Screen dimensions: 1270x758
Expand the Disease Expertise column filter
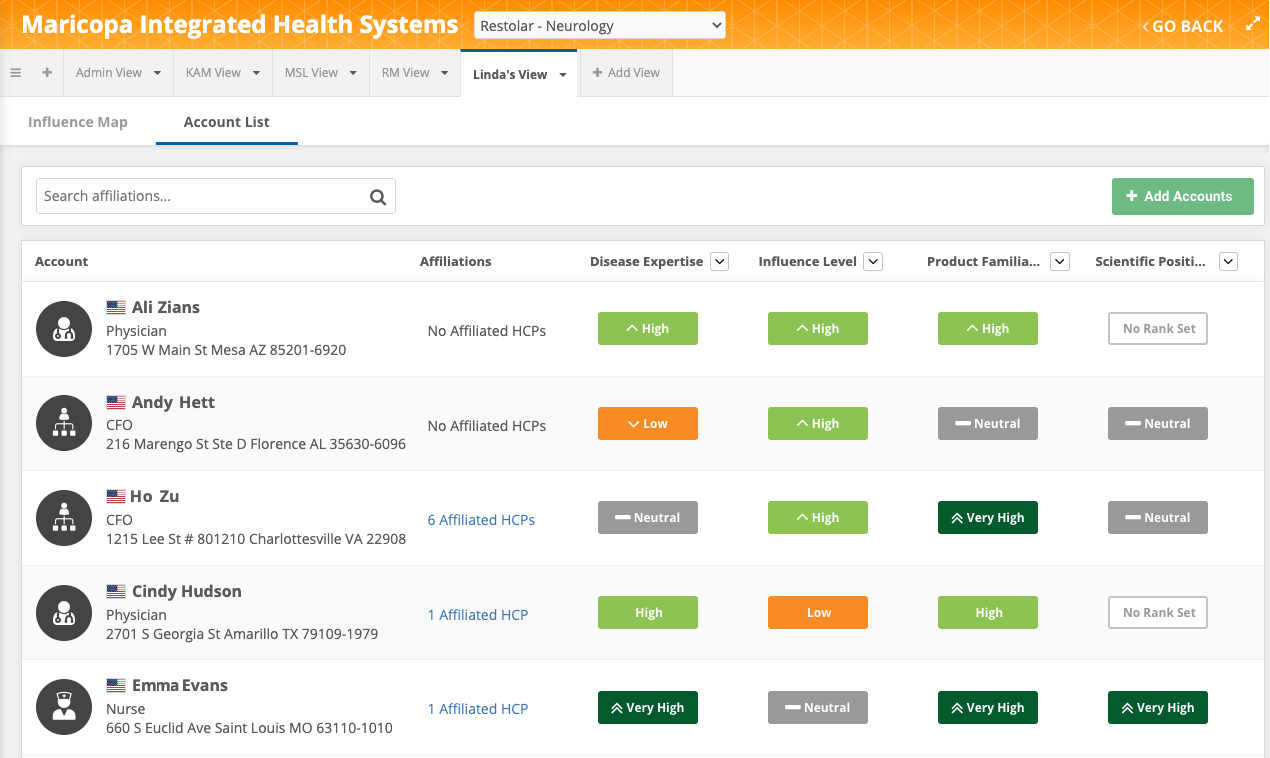click(x=719, y=262)
